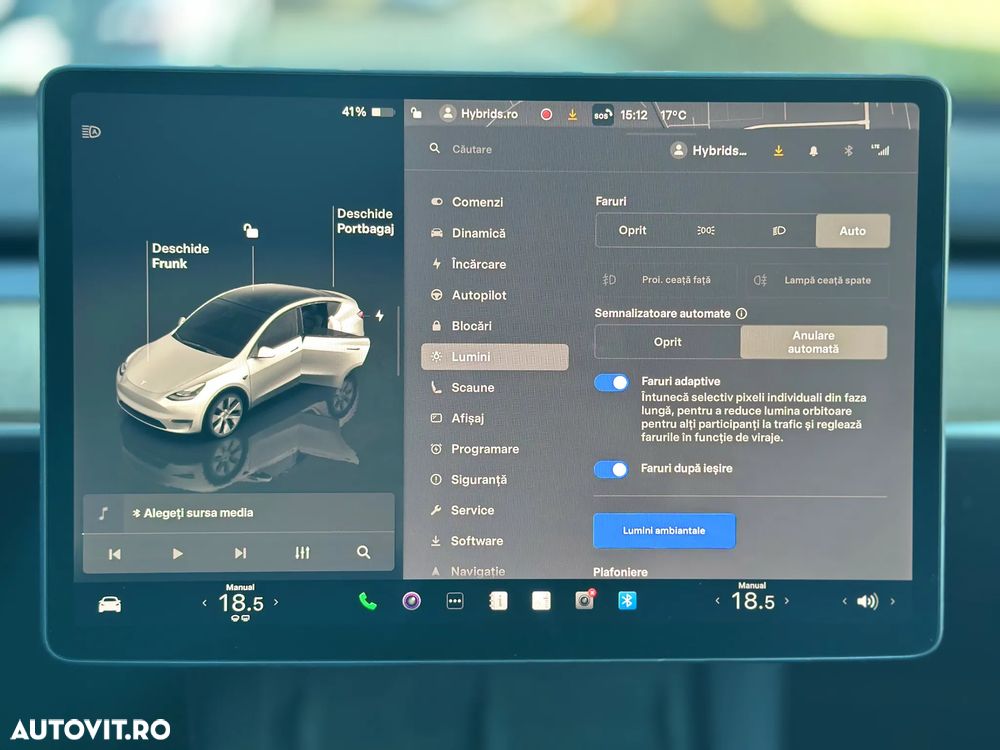Tap the auto high beam indicator icon
The image size is (1000, 750).
tap(91, 131)
